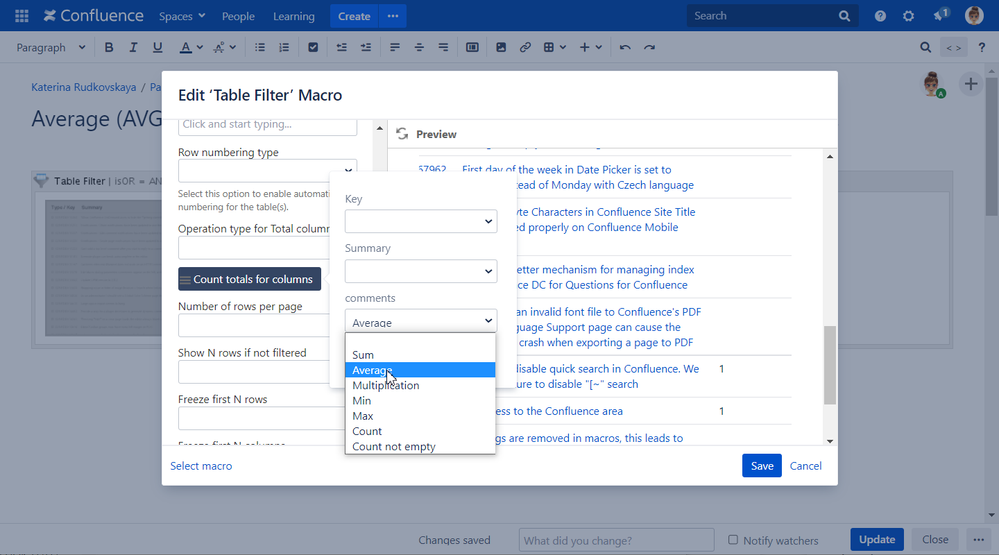Refresh the macro preview
999x555 pixels.
click(x=402, y=134)
